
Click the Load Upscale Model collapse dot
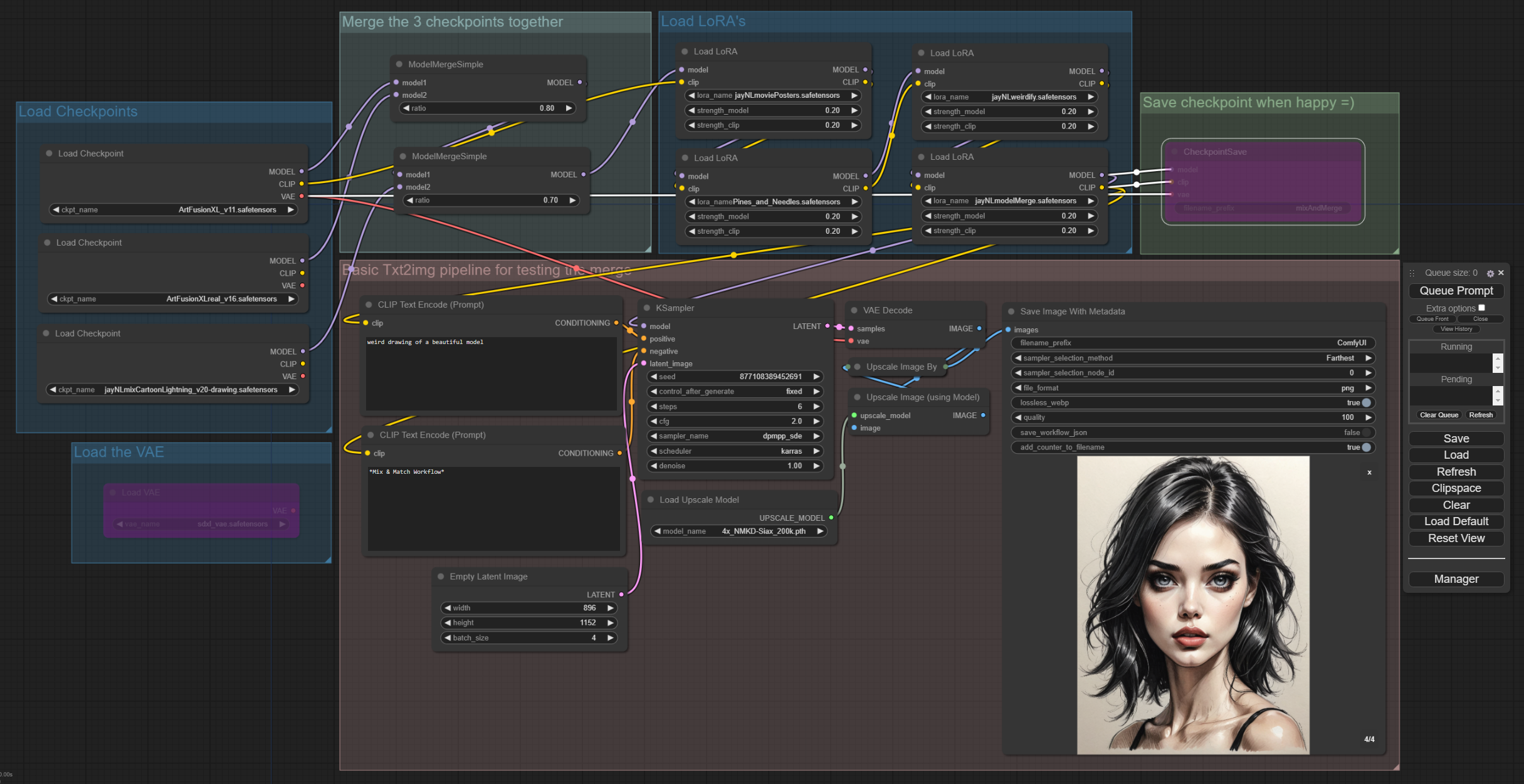(650, 499)
